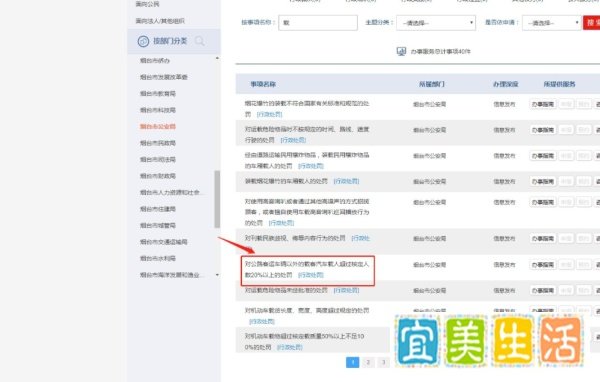600x382 pixels.
Task: Open item 装载烟花爆竹的车厢载人的处罚
Action: click(286, 181)
